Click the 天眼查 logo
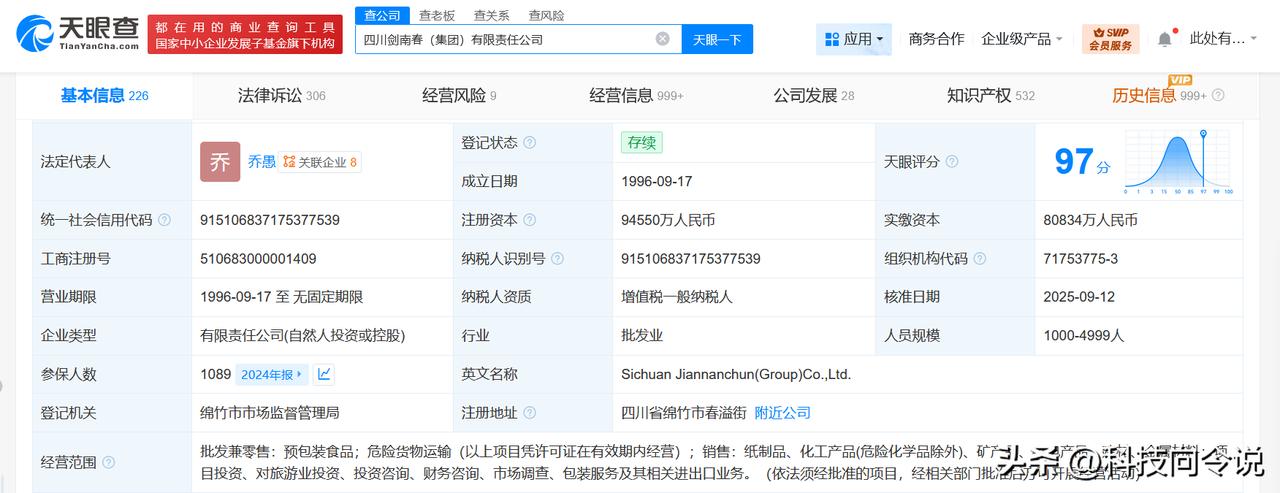The image size is (1280, 493). click(x=77, y=33)
